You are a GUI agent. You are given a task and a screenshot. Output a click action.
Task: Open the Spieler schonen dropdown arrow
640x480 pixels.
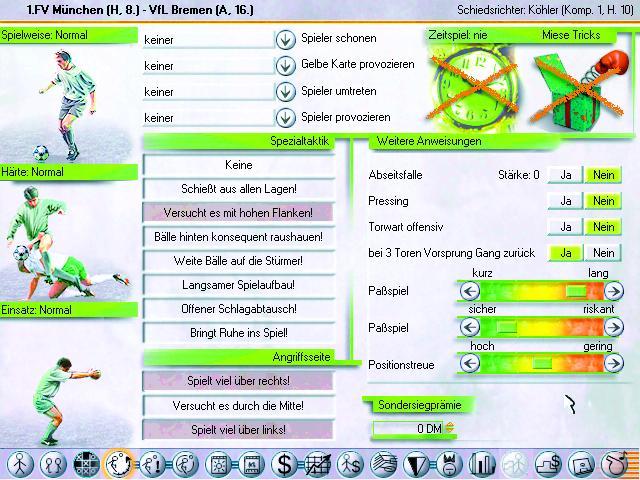tap(285, 40)
